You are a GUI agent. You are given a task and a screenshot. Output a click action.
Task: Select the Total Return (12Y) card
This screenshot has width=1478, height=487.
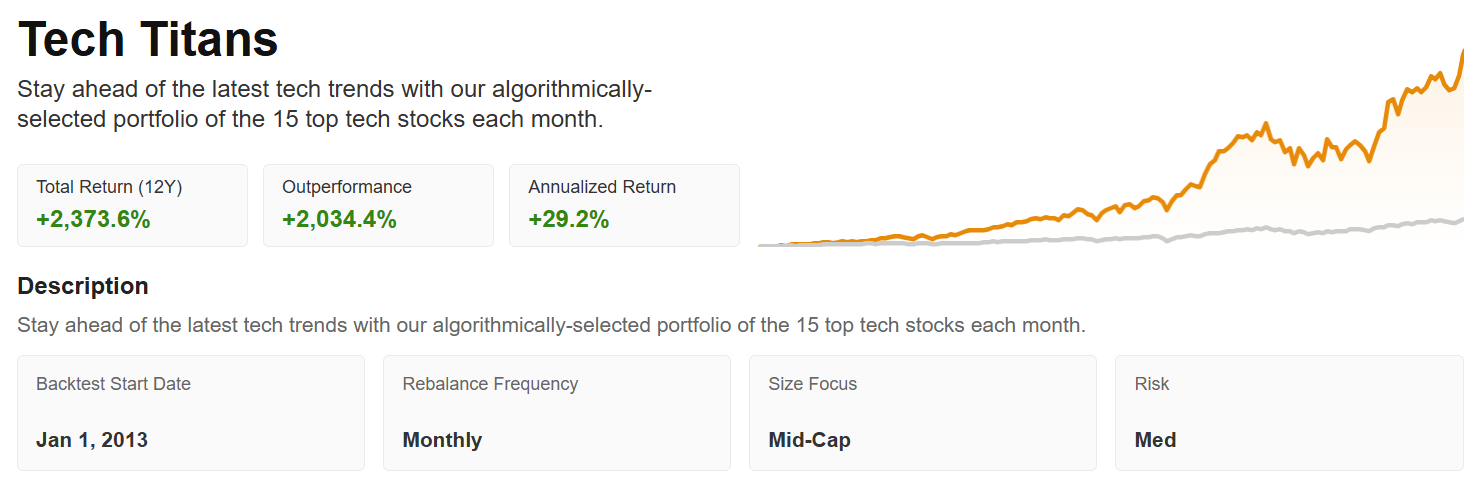coord(132,205)
